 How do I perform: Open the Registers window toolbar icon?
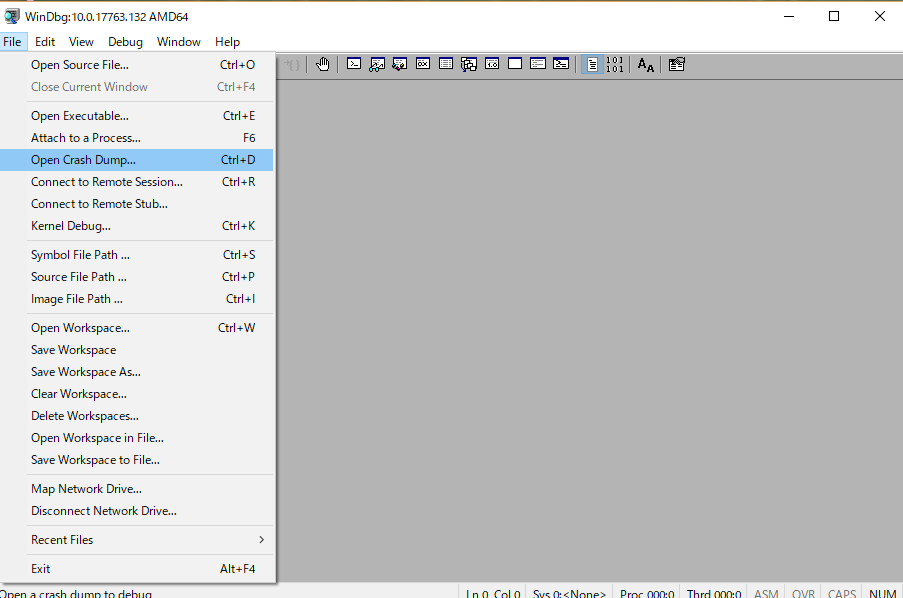click(423, 64)
